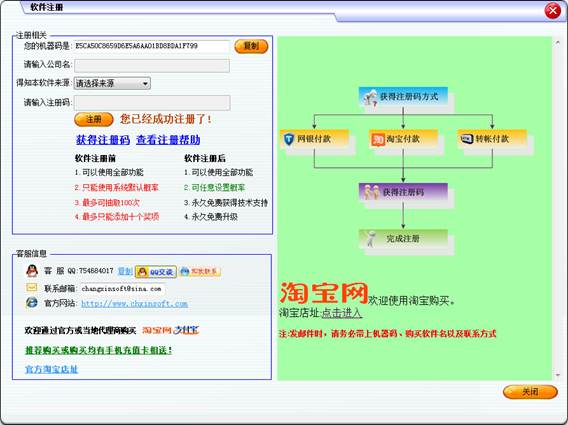The height and width of the screenshot is (425, 568).
Task: Focus the registration code input field
Action: 152,103
